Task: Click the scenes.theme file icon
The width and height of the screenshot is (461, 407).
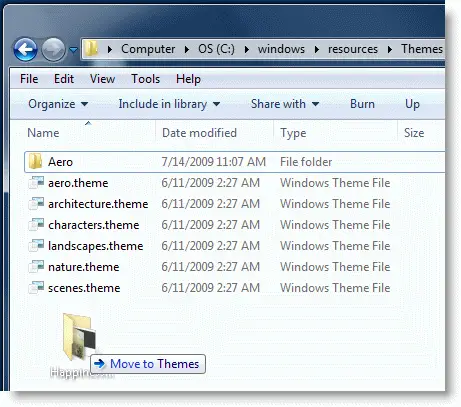Action: pyautogui.click(x=36, y=288)
